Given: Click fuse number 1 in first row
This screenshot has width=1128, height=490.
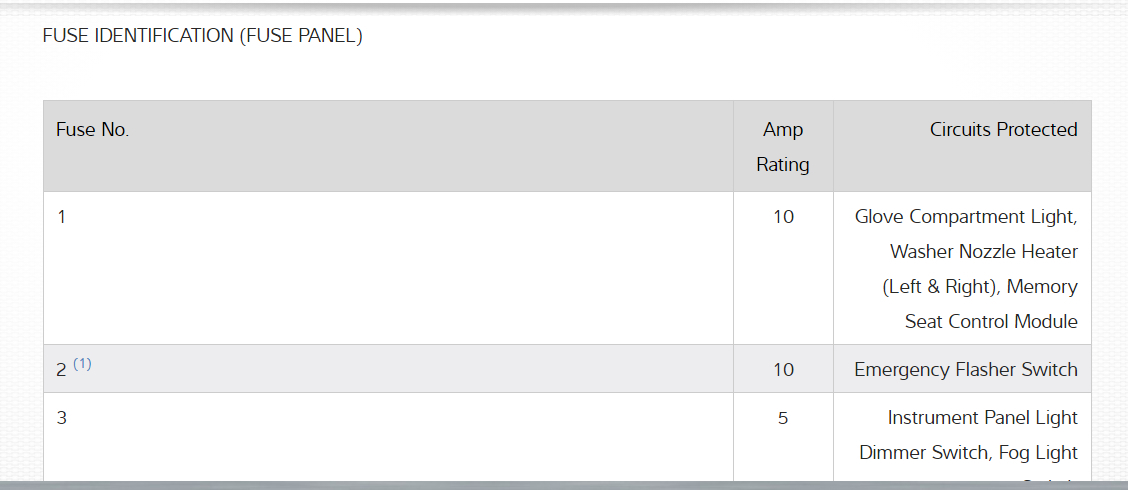Looking at the screenshot, I should click(62, 216).
